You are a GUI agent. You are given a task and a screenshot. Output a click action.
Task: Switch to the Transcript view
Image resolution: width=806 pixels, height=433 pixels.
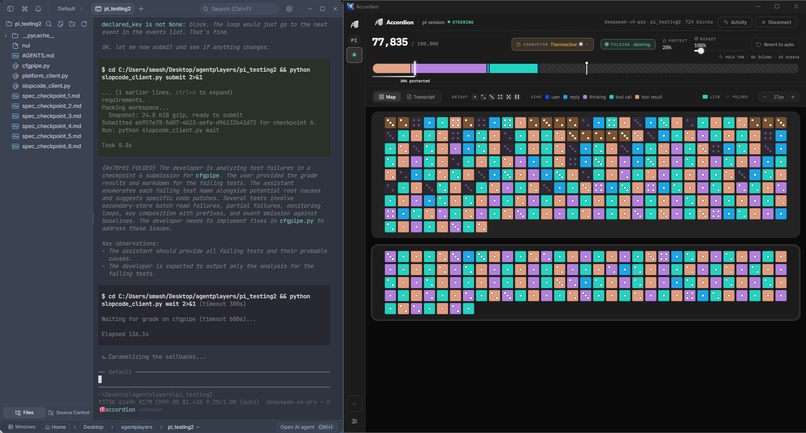(420, 97)
